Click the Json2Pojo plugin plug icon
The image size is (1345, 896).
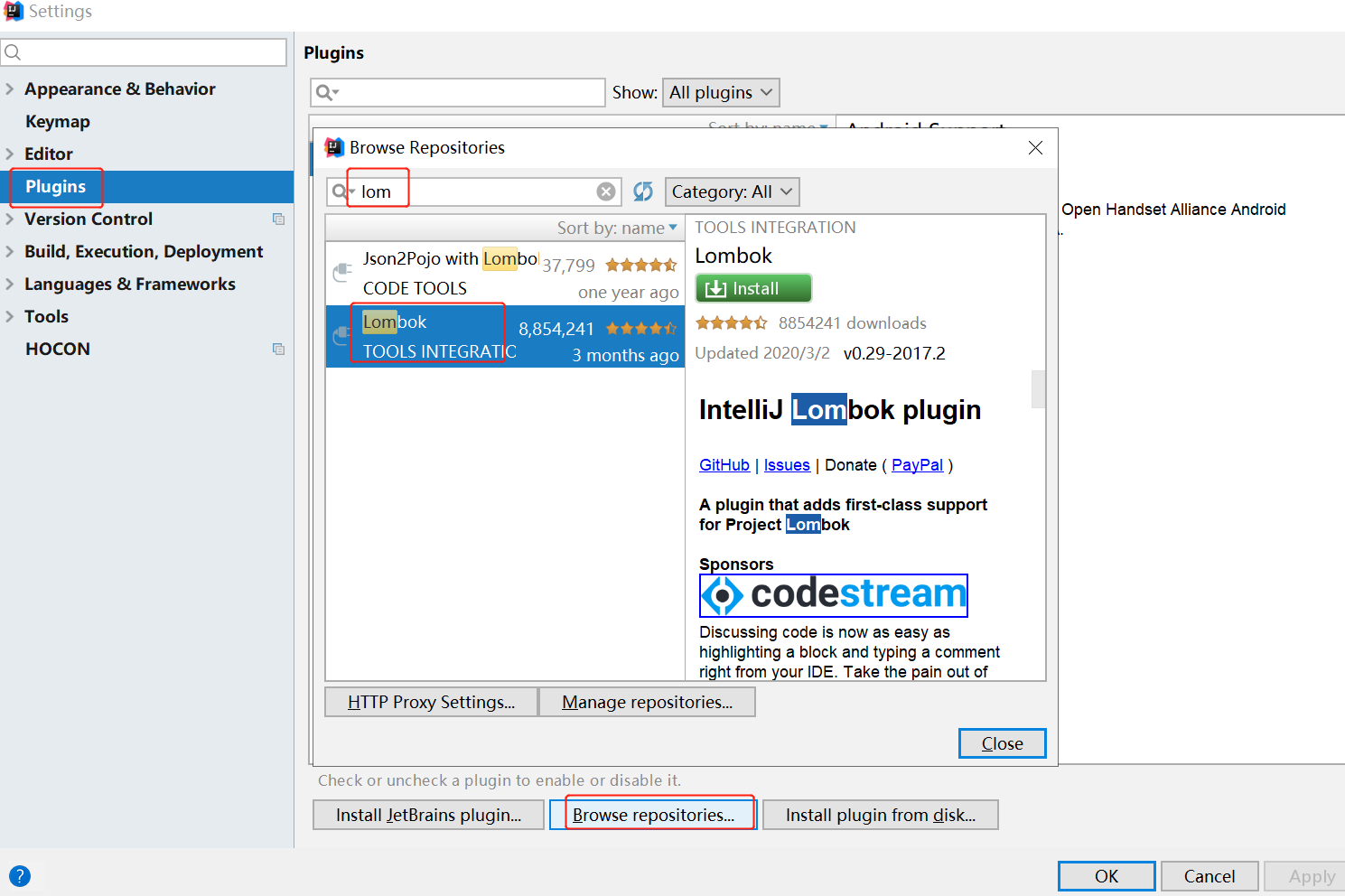point(342,272)
